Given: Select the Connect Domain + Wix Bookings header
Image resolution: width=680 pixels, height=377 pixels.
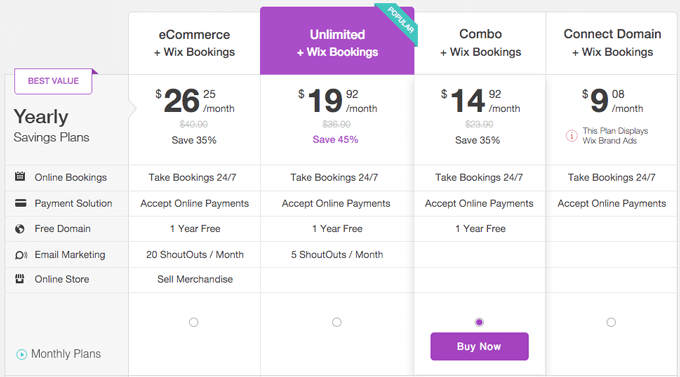Looking at the screenshot, I should 612,43.
